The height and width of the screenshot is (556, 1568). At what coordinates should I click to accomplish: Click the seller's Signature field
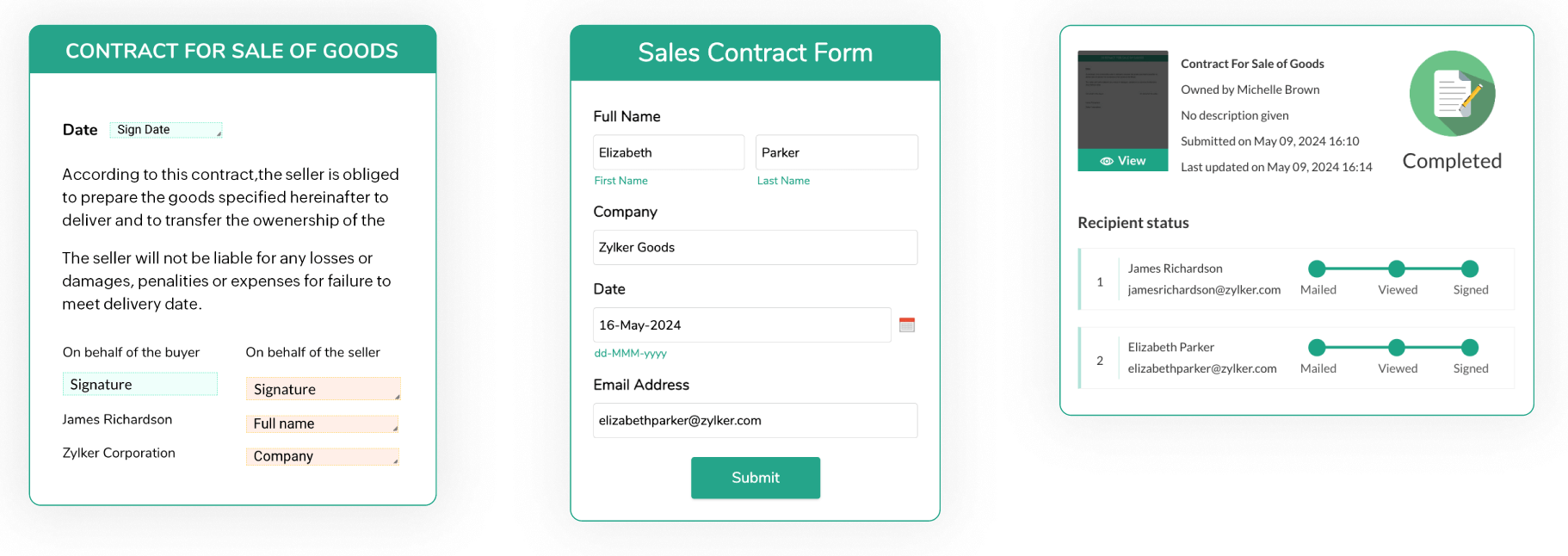[323, 389]
